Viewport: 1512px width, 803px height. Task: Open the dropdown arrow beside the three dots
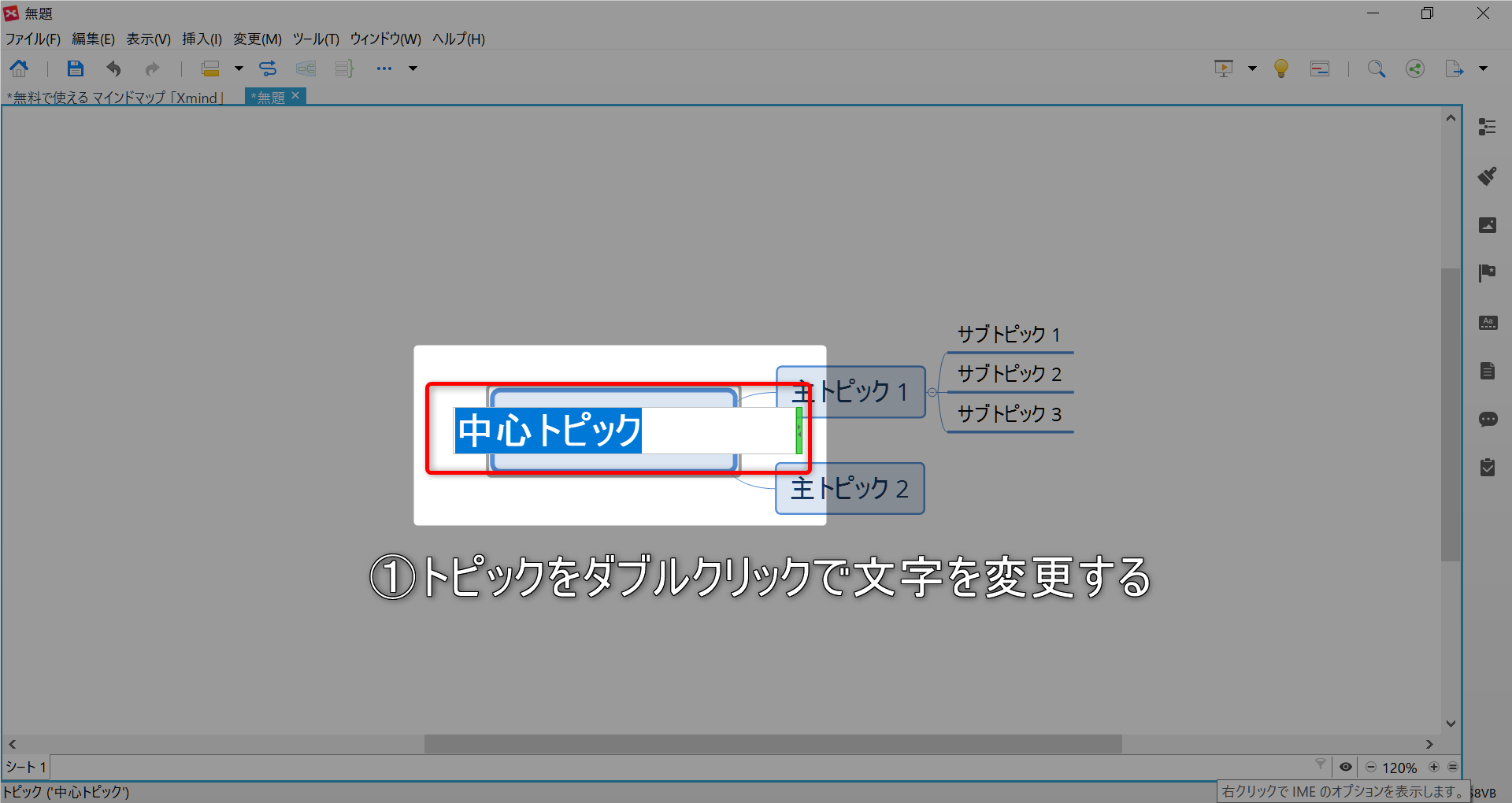[x=413, y=68]
